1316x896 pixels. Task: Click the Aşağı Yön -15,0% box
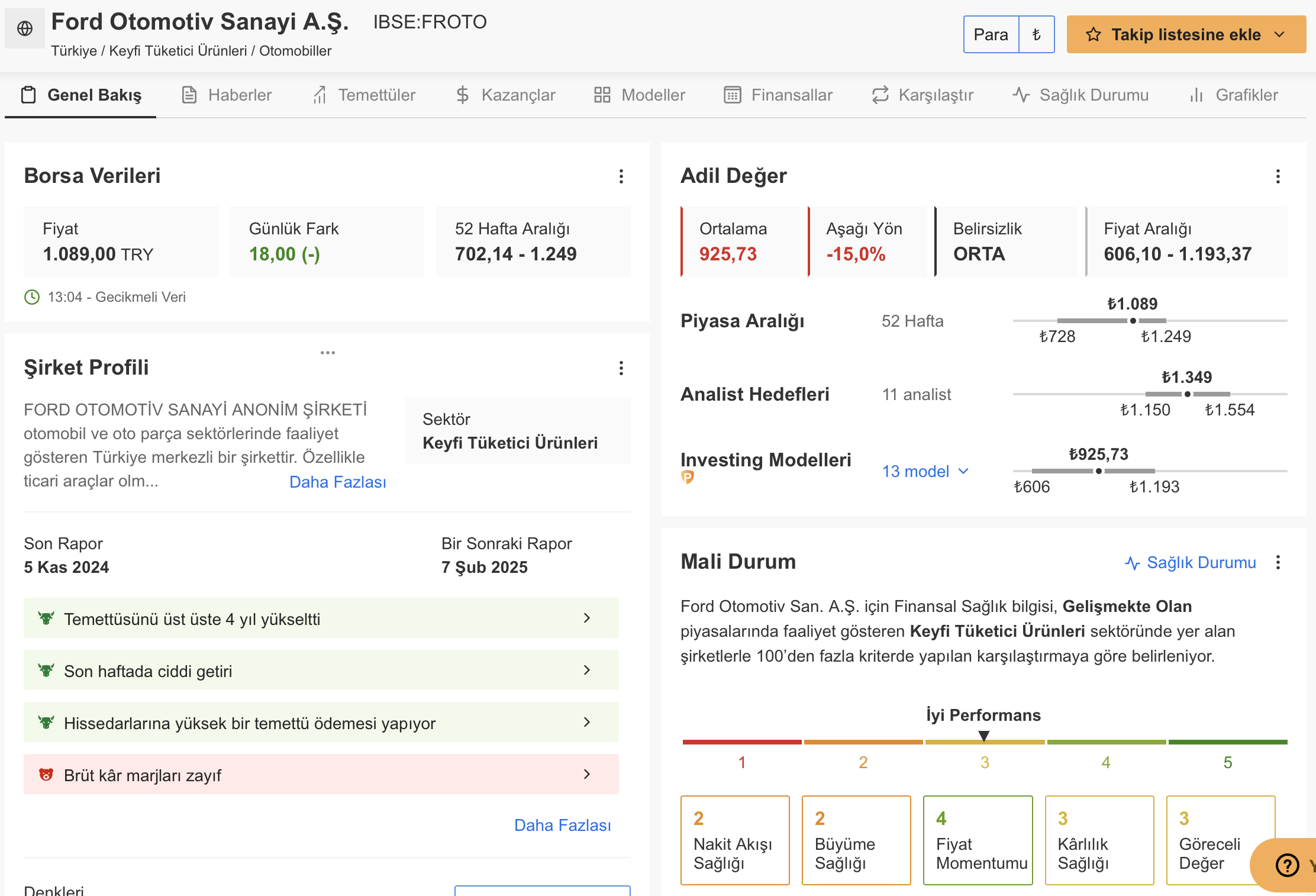[x=867, y=241]
